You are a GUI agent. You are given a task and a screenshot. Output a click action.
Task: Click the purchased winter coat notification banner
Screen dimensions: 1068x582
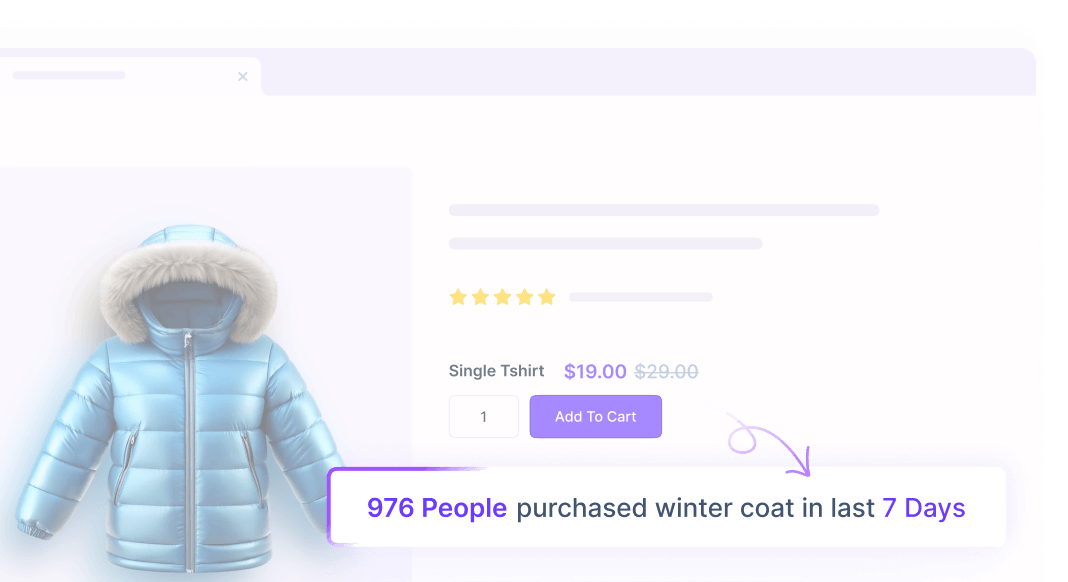pos(667,506)
